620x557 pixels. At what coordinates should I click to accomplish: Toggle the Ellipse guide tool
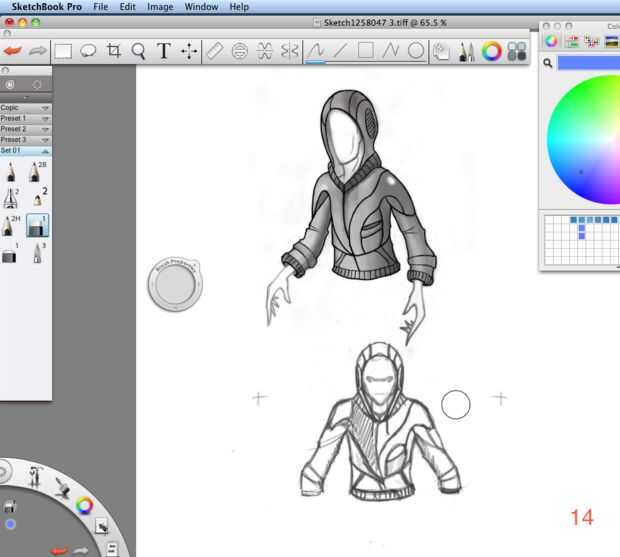pos(240,50)
